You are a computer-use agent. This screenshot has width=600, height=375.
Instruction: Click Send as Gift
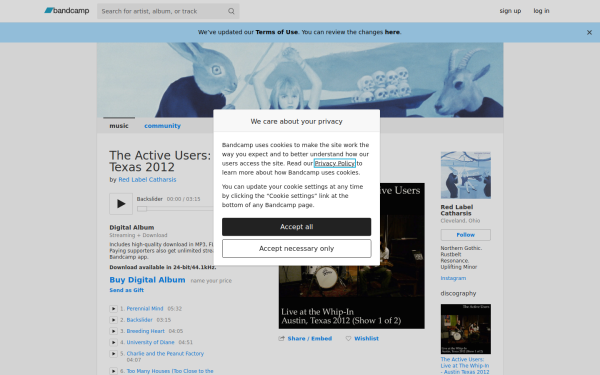tap(127, 290)
